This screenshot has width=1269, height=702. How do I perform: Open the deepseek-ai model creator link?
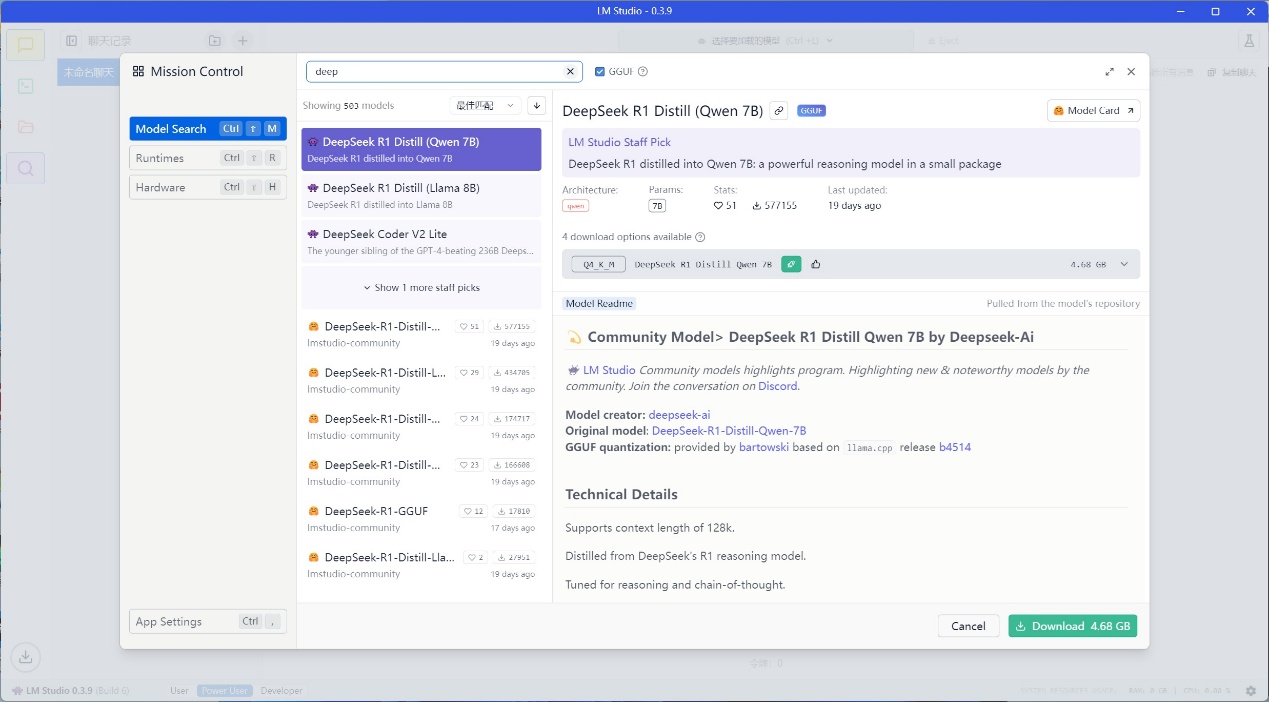click(679, 415)
